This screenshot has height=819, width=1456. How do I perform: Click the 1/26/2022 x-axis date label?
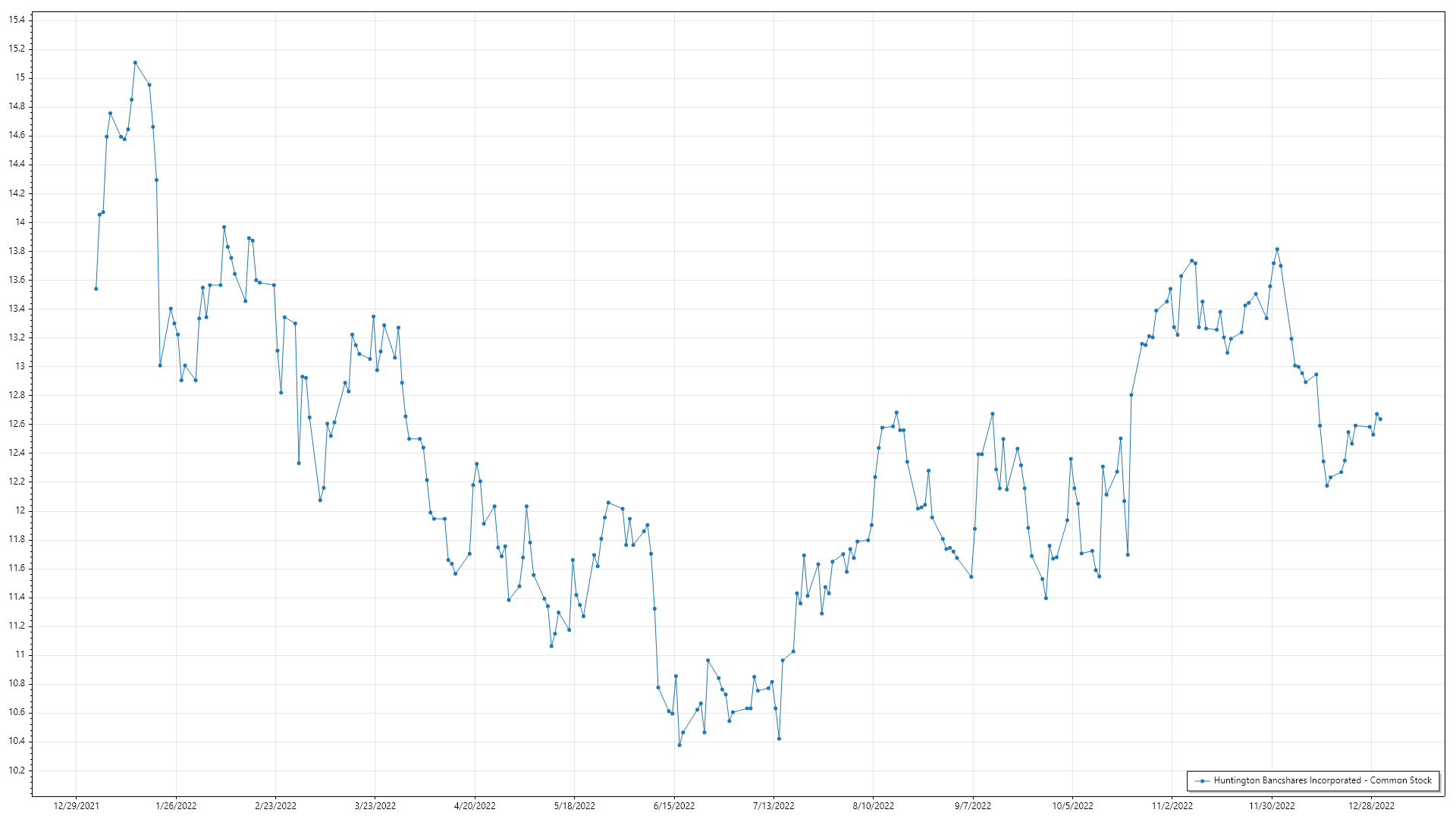[x=176, y=805]
